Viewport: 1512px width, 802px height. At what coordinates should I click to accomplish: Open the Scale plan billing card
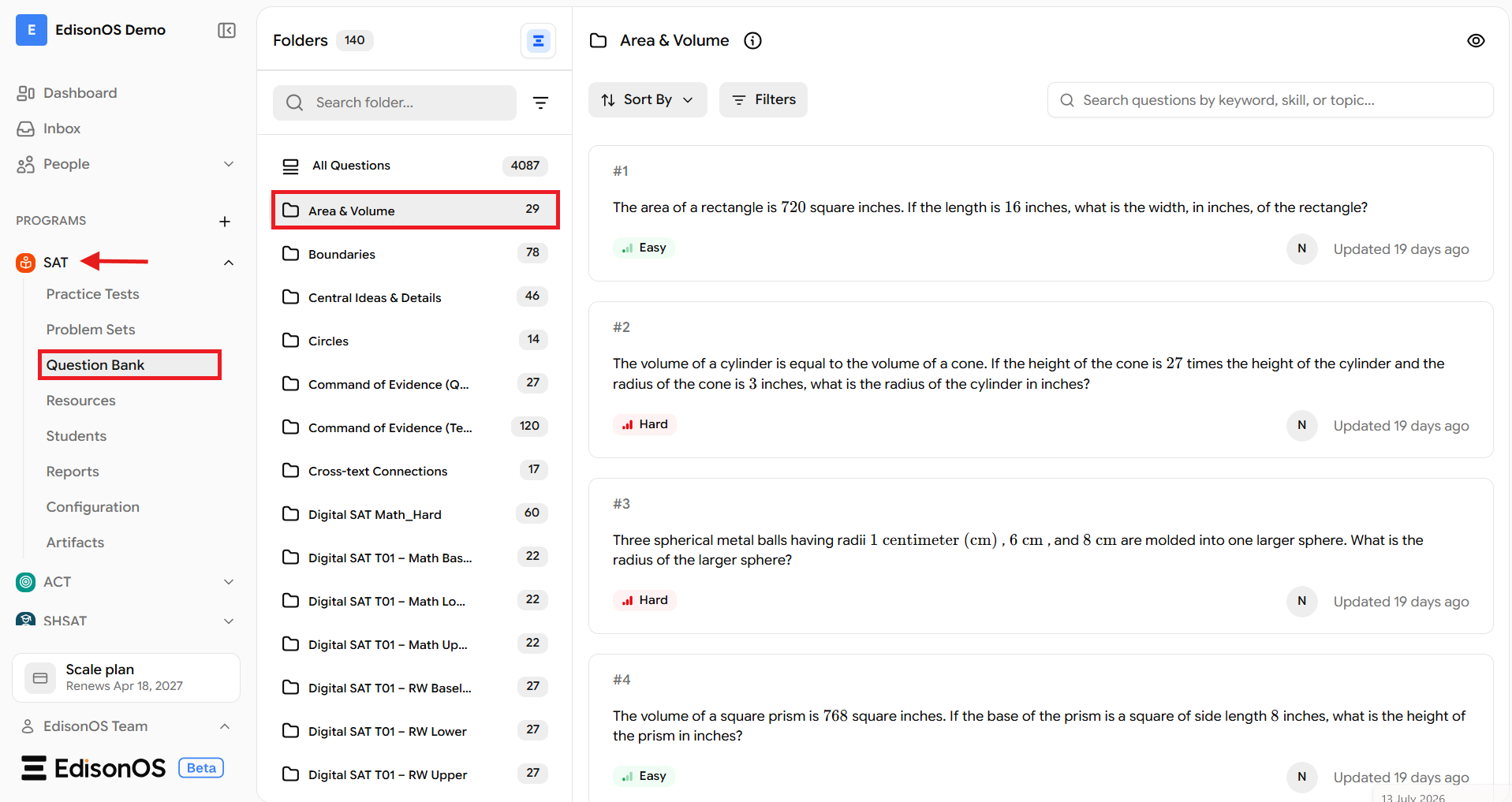pyautogui.click(x=126, y=677)
